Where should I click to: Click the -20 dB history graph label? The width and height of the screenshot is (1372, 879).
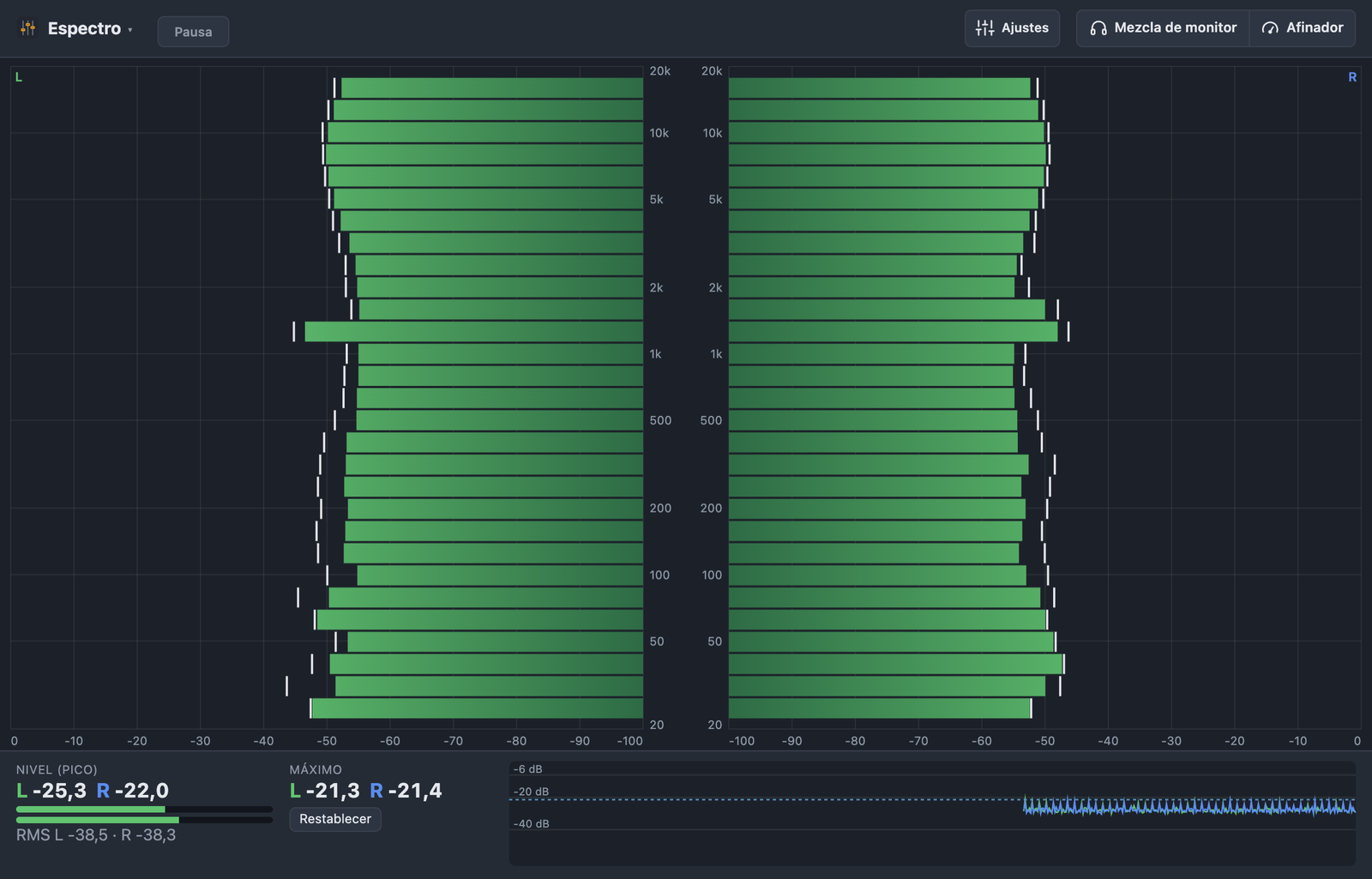tap(532, 792)
